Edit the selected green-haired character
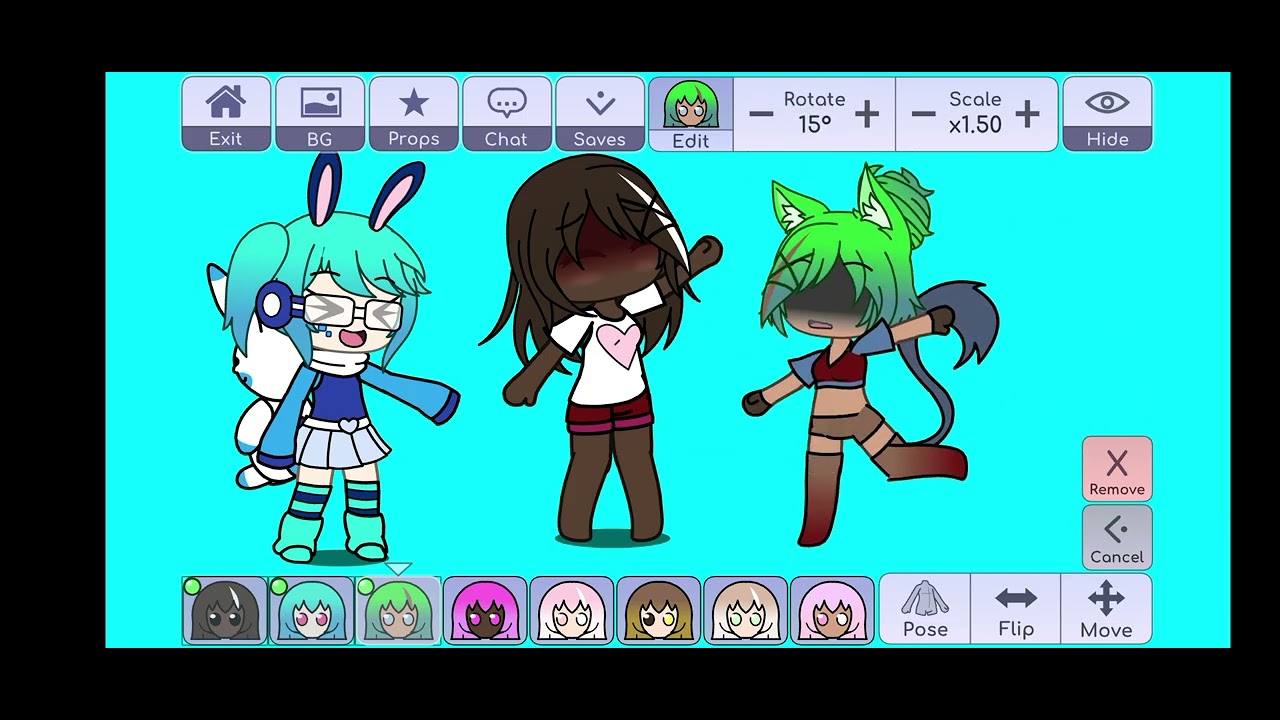 pyautogui.click(x=690, y=114)
